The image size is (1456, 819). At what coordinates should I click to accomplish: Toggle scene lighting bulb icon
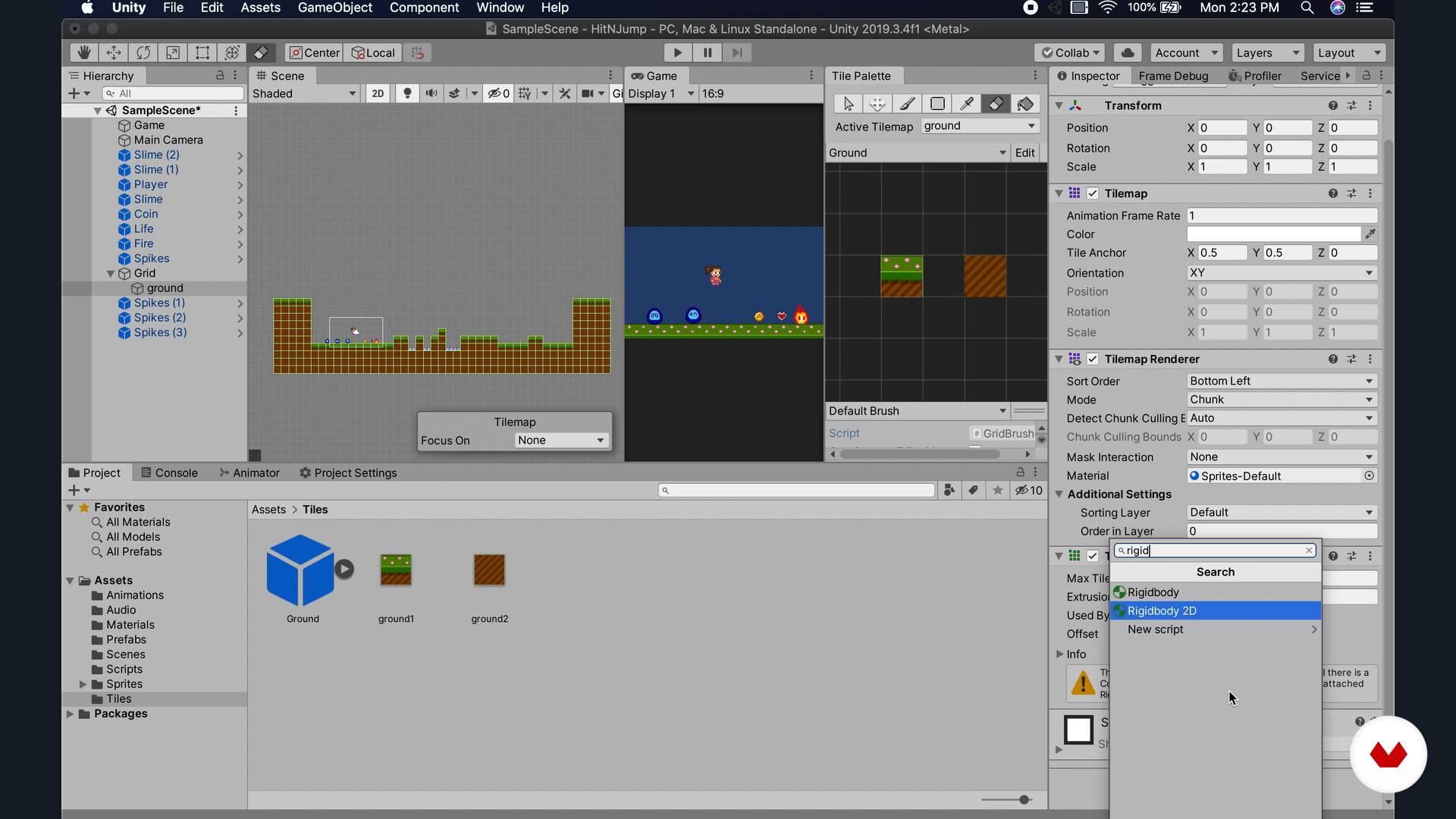[x=407, y=93]
